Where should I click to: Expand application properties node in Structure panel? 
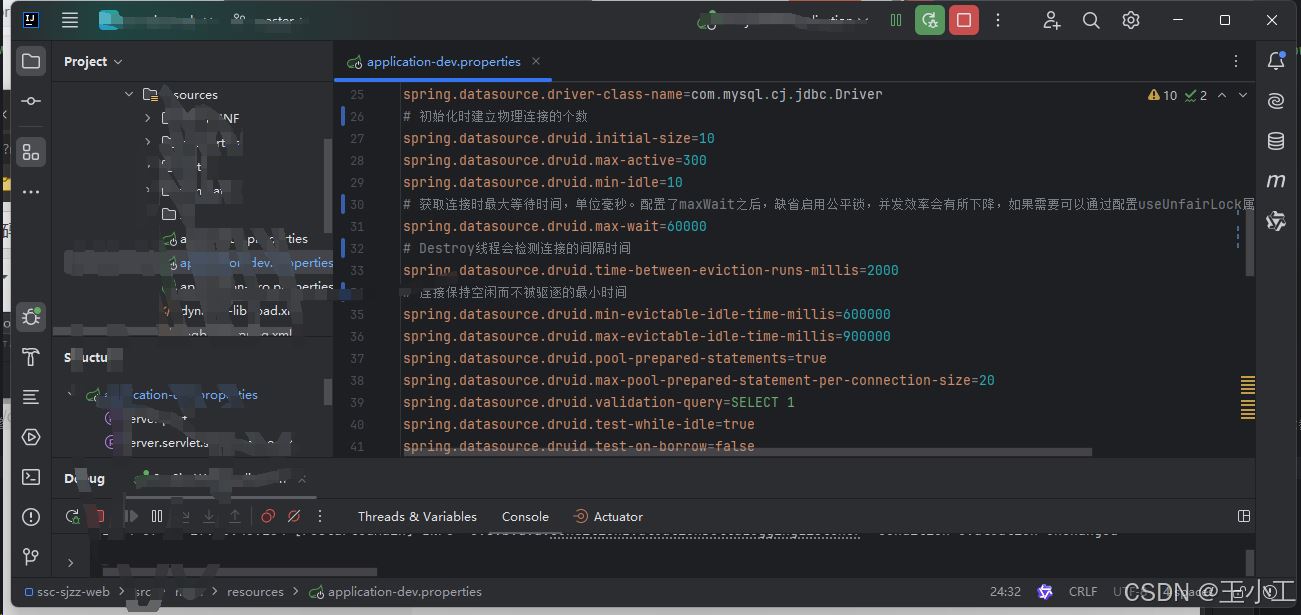70,395
